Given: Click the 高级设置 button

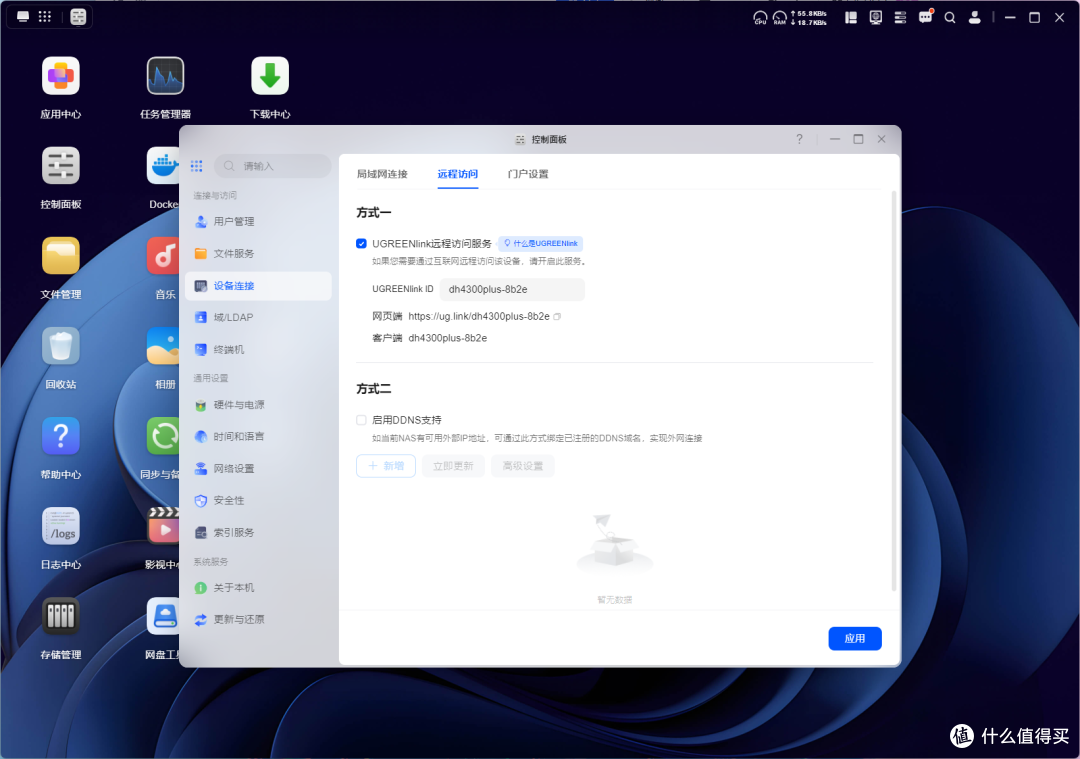Looking at the screenshot, I should click(523, 466).
